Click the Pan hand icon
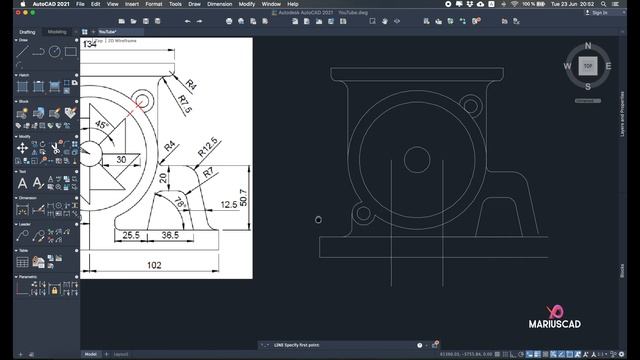The height and width of the screenshot is (360, 640). tap(384, 21)
